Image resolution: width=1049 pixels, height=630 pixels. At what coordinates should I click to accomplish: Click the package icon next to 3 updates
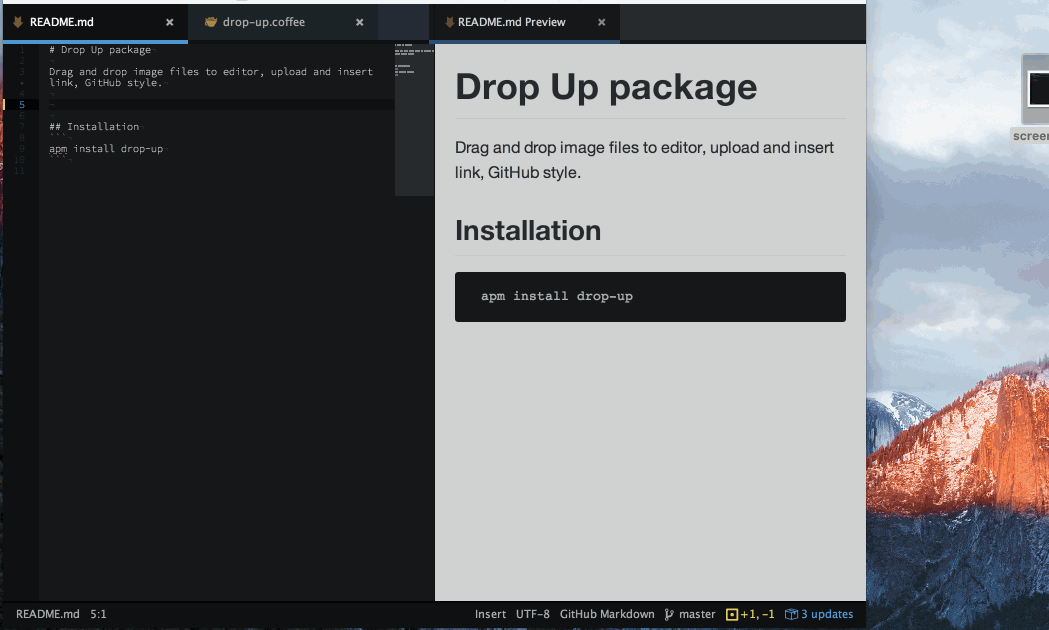pos(791,614)
